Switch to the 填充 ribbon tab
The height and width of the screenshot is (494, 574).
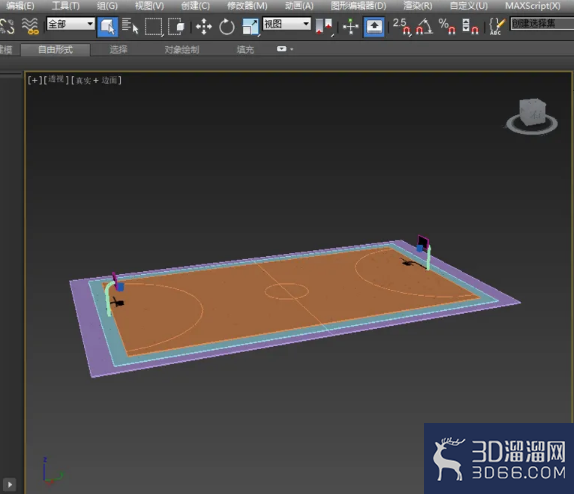[245, 49]
